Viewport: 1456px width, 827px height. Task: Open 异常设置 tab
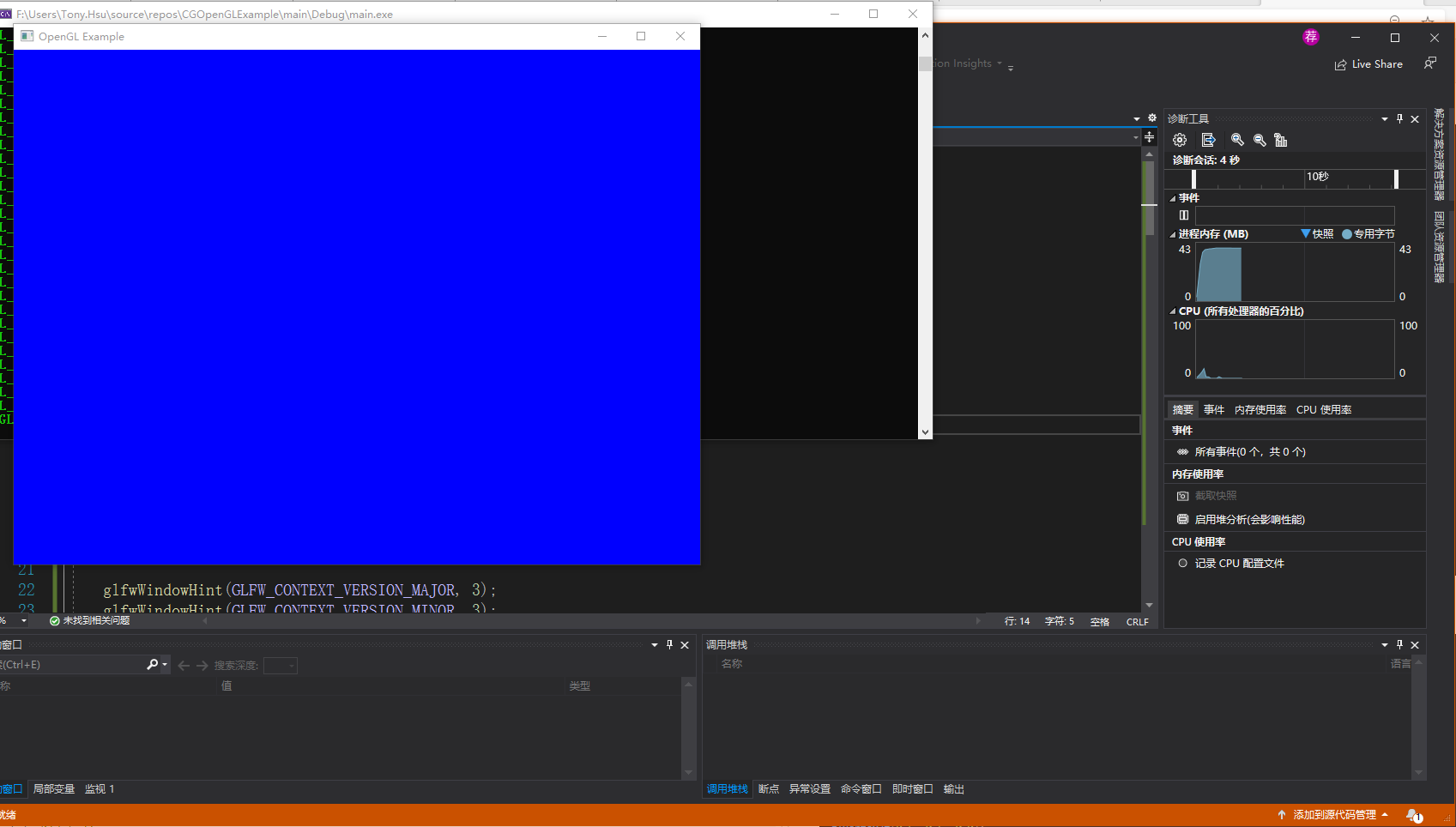pyautogui.click(x=810, y=788)
